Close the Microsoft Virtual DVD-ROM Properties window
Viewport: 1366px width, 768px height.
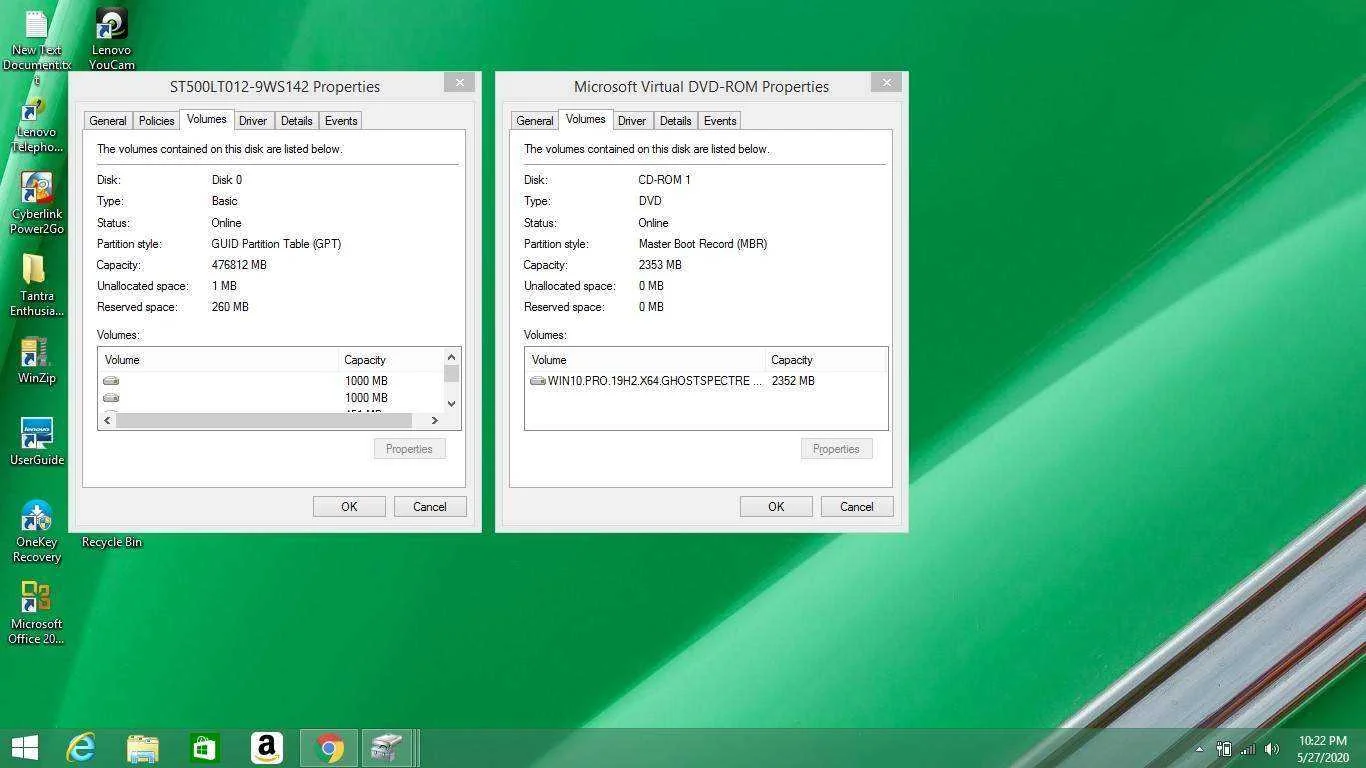tap(887, 83)
